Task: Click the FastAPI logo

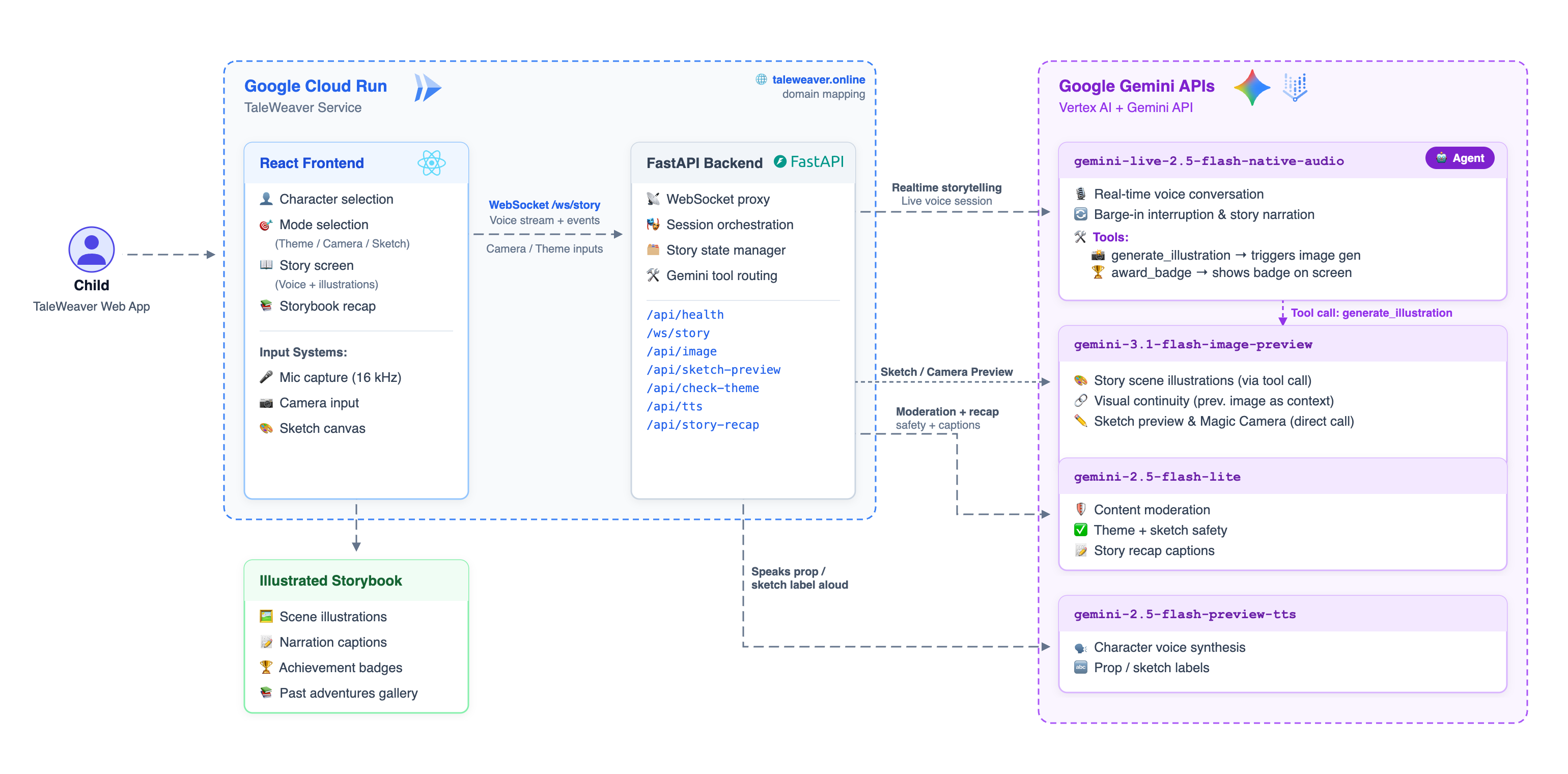Action: coord(809,162)
